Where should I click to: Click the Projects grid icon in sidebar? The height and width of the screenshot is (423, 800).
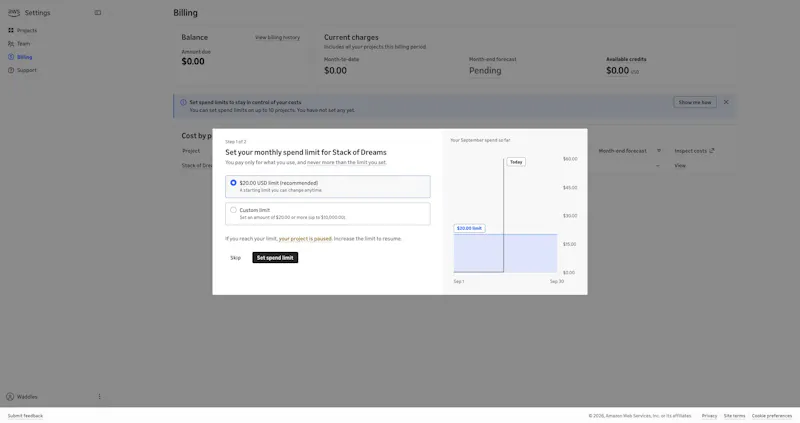click(11, 30)
